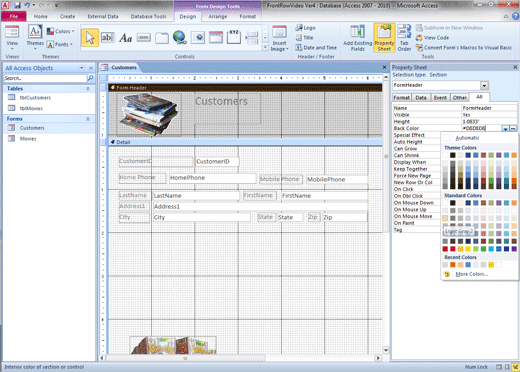Choose the Label control (Aa) tool

pos(126,38)
